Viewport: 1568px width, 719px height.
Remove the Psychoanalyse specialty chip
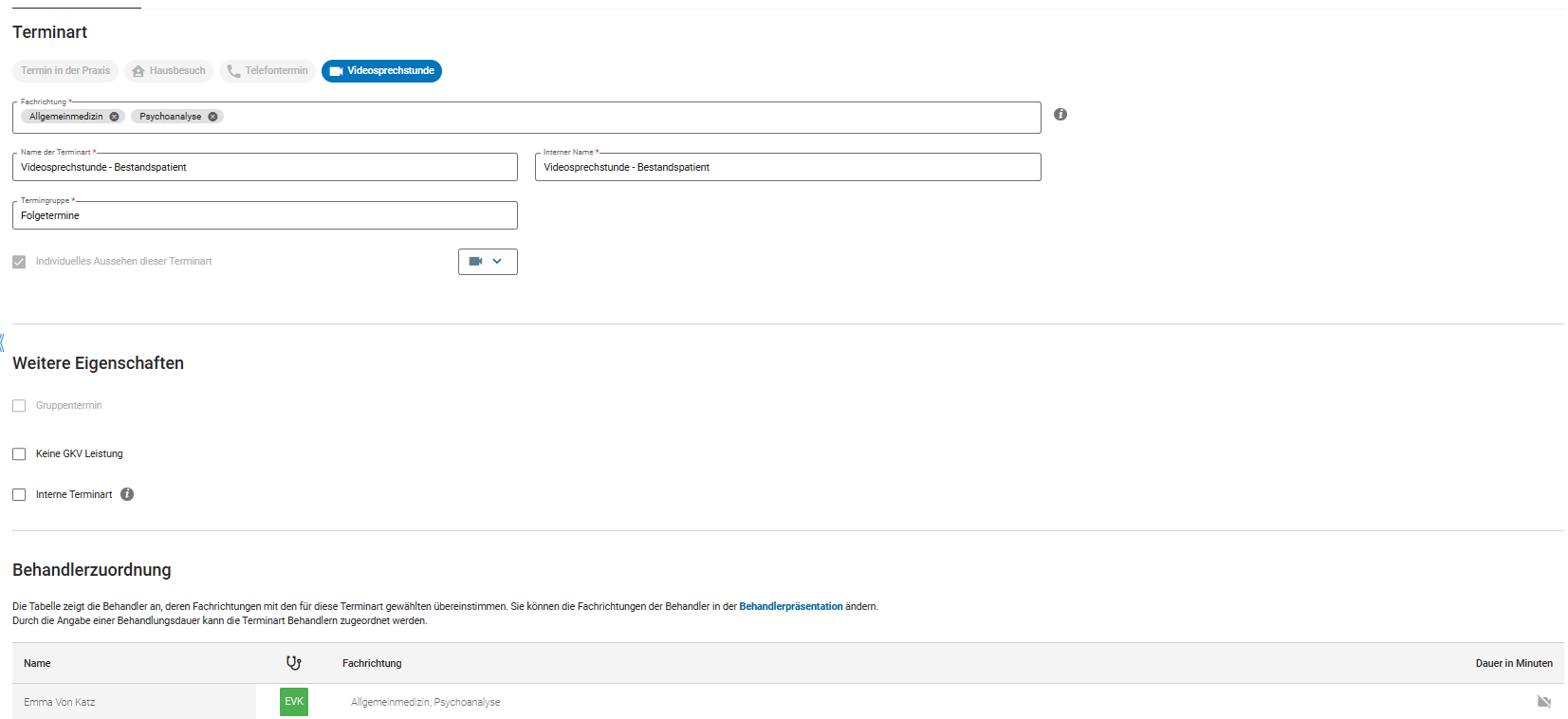pos(212,117)
